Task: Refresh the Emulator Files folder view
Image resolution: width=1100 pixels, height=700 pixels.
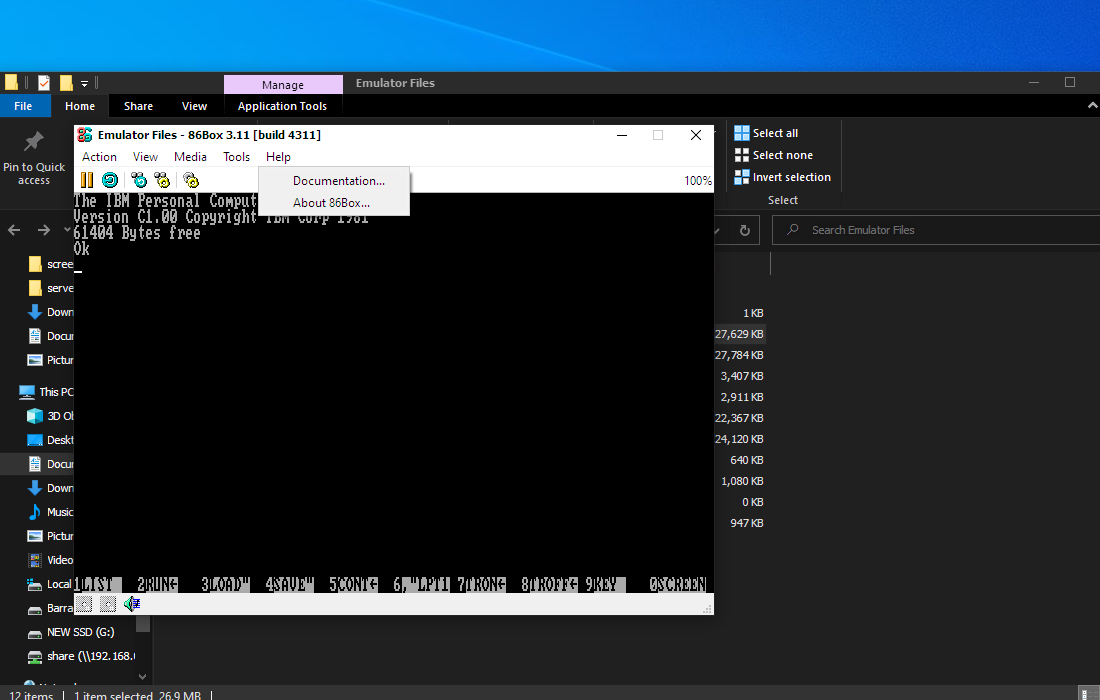Action: point(745,229)
